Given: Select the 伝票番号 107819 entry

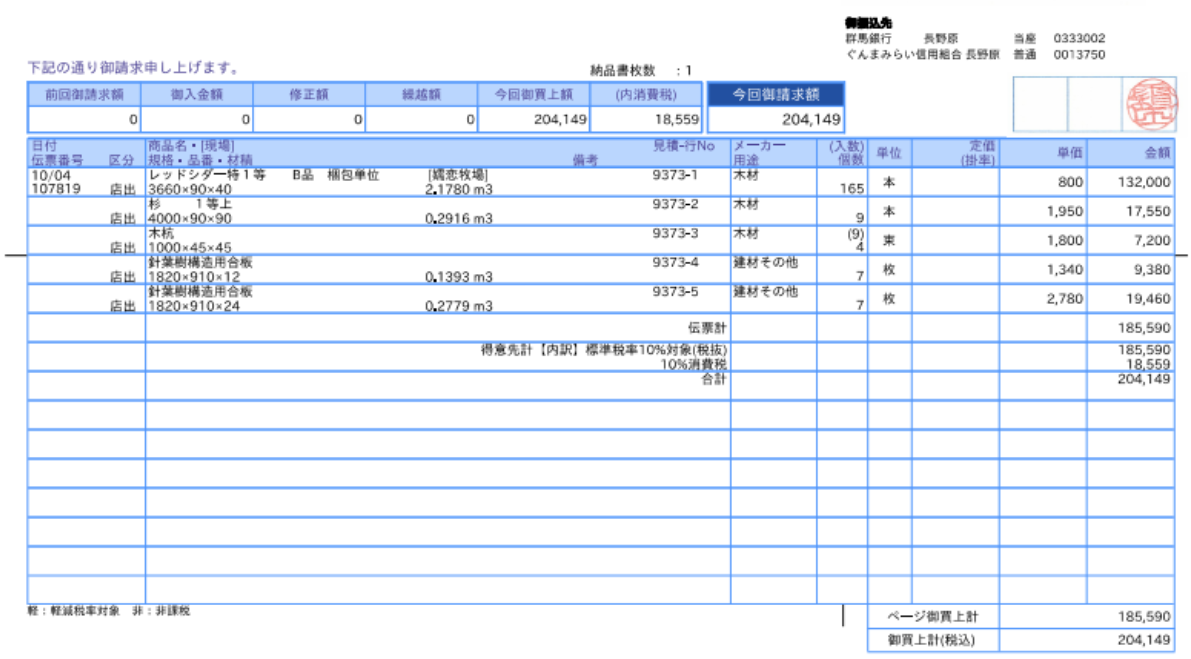Looking at the screenshot, I should [56, 188].
